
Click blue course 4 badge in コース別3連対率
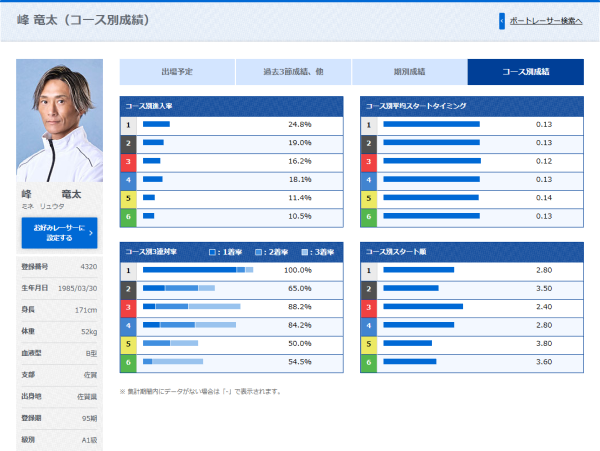129,326
